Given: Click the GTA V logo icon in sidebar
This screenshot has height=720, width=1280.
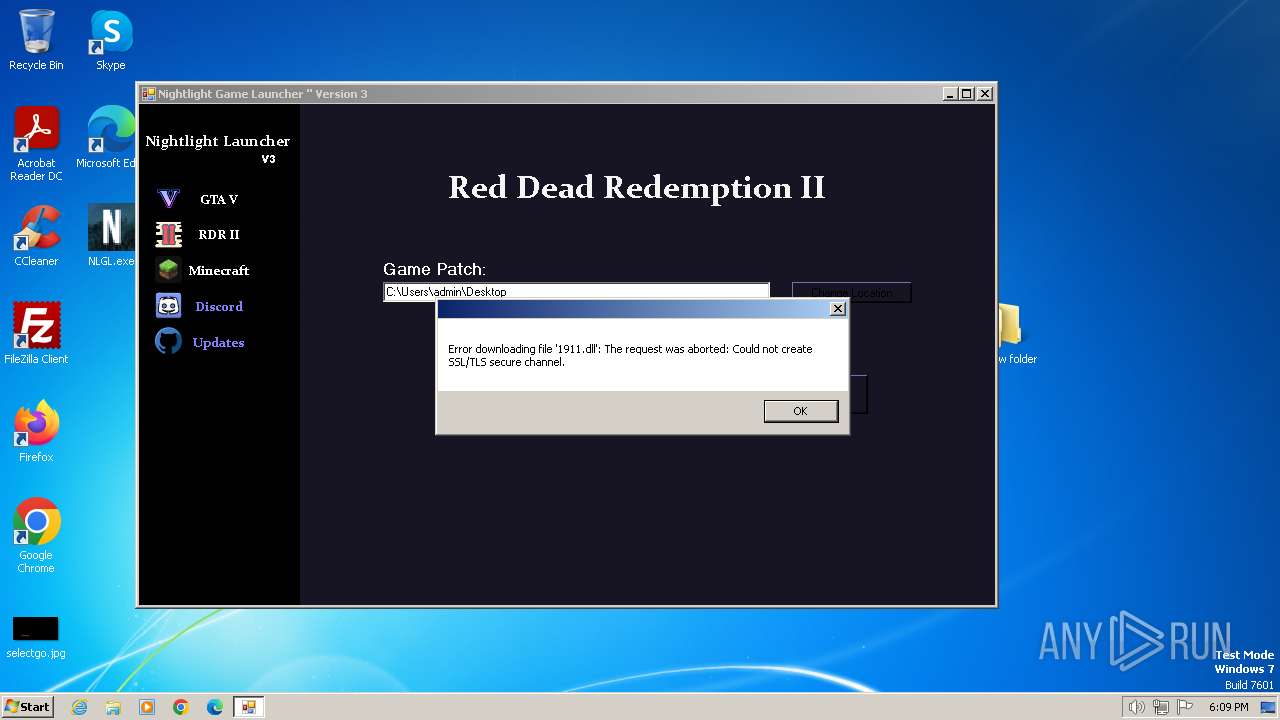Looking at the screenshot, I should pyautogui.click(x=169, y=199).
